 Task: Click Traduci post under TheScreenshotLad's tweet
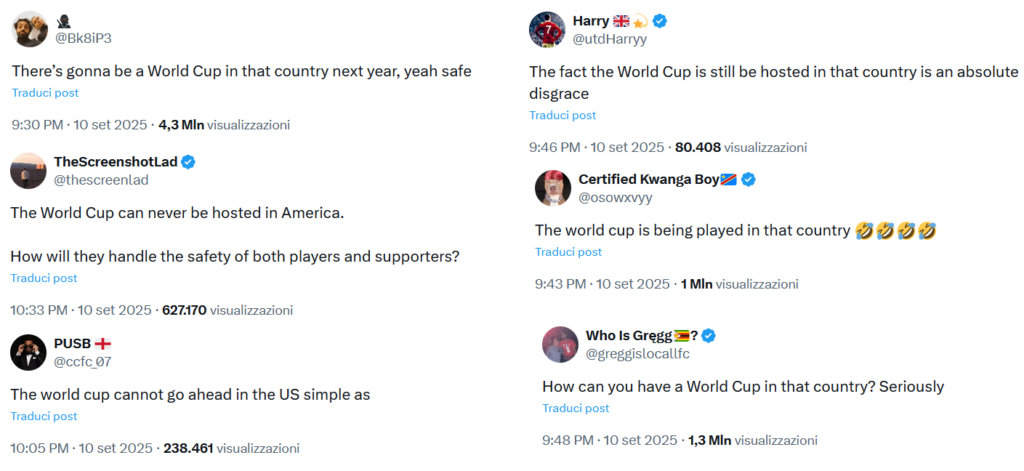click(x=44, y=278)
